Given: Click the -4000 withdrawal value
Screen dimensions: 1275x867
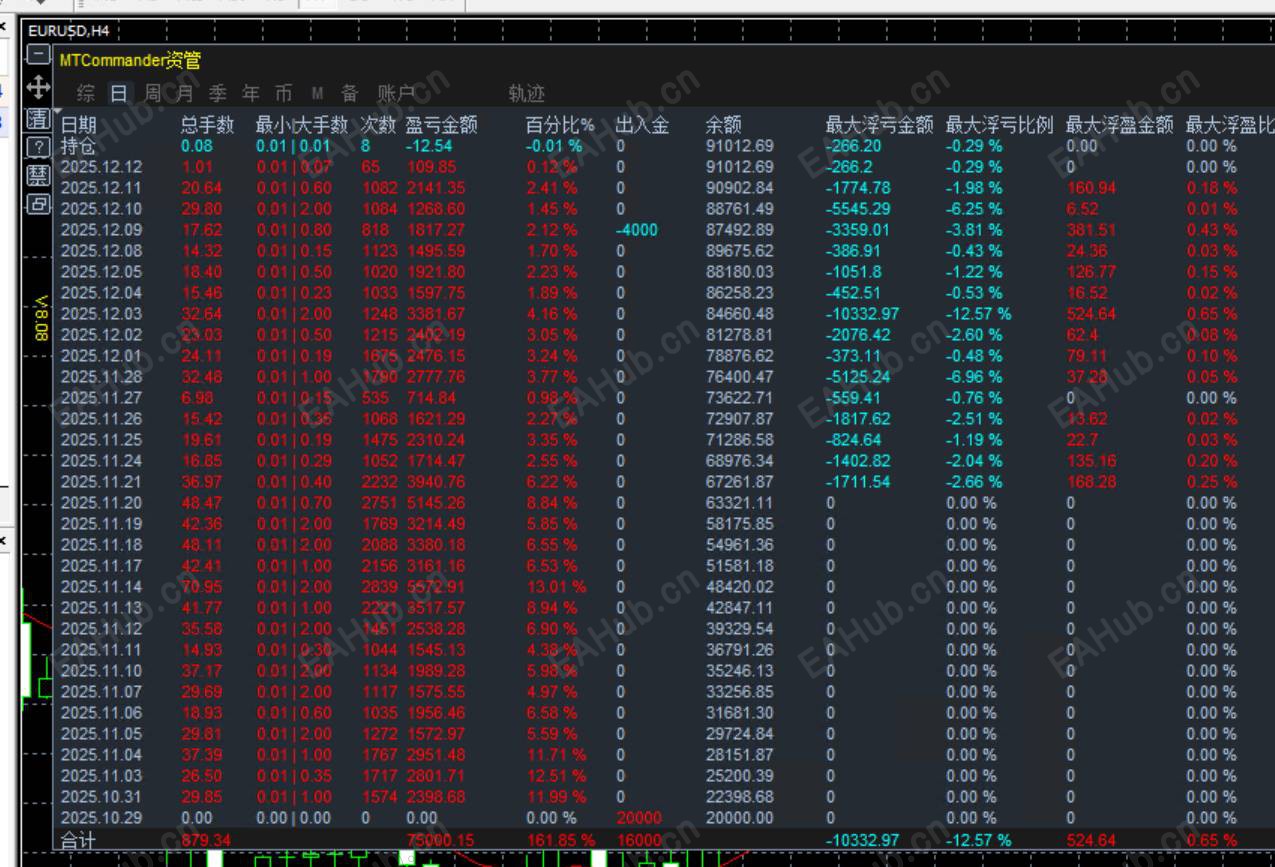Looking at the screenshot, I should pyautogui.click(x=637, y=230).
